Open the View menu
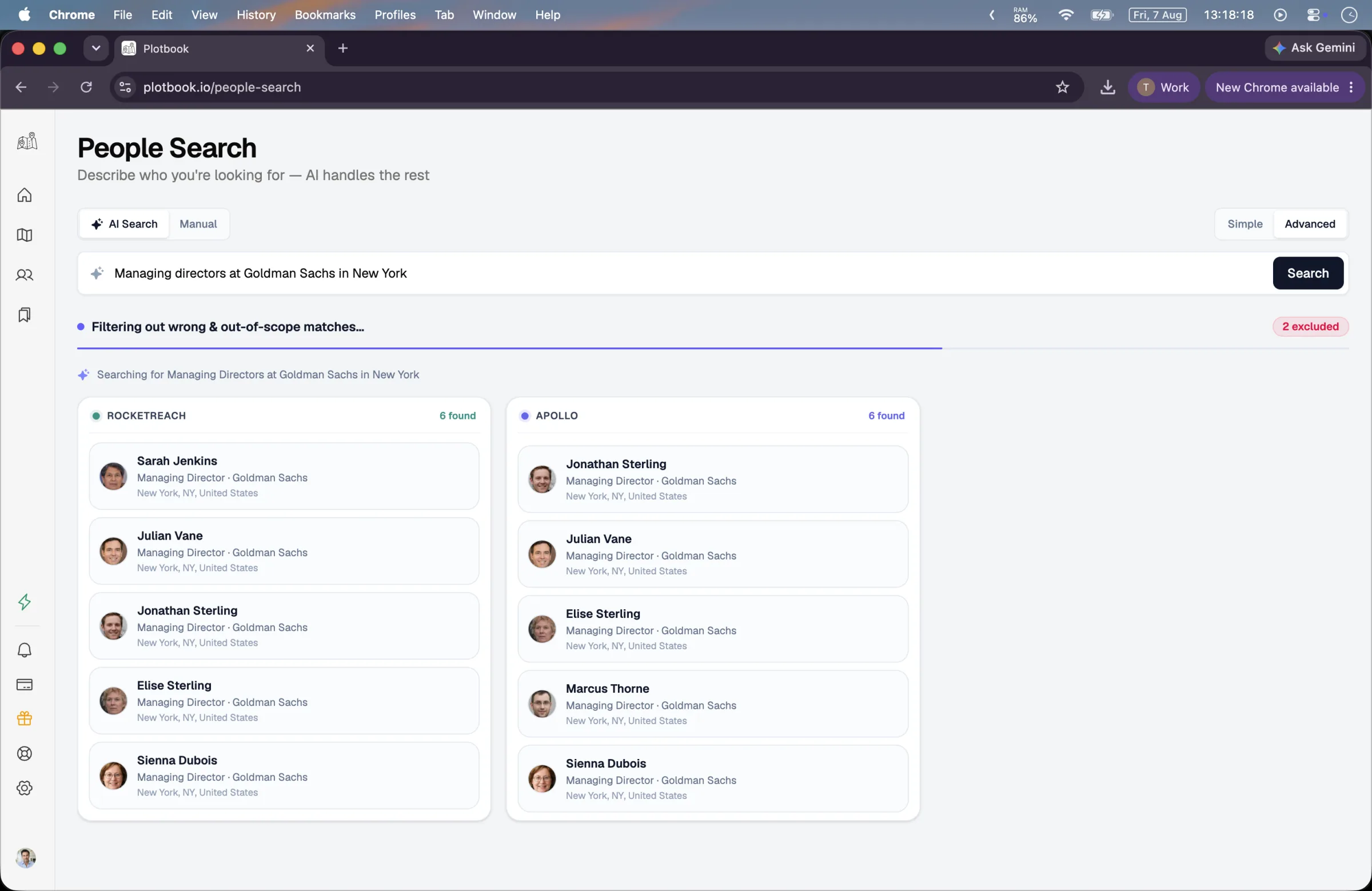 tap(204, 14)
